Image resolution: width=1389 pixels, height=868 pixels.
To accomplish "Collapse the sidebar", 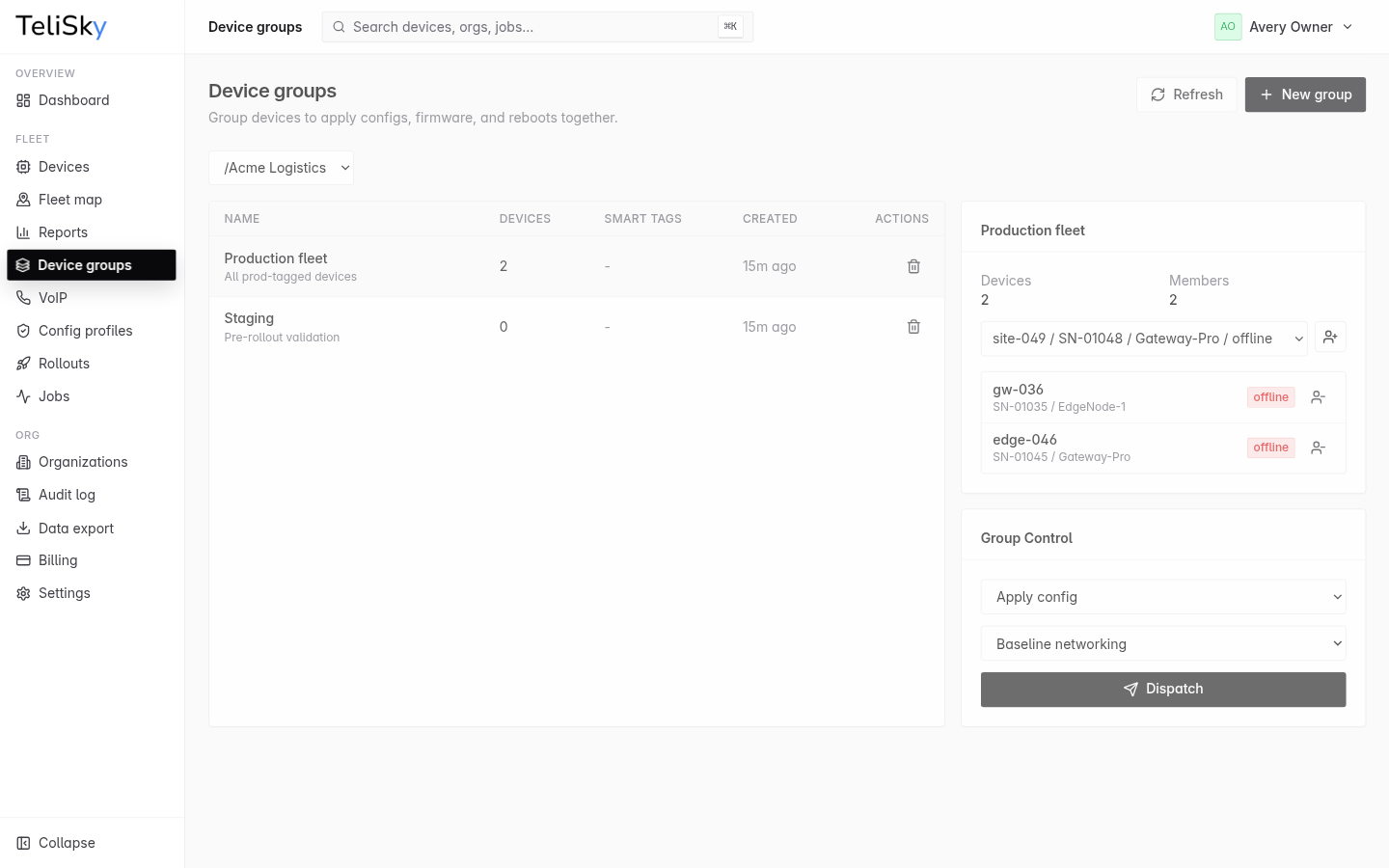I will [x=92, y=843].
